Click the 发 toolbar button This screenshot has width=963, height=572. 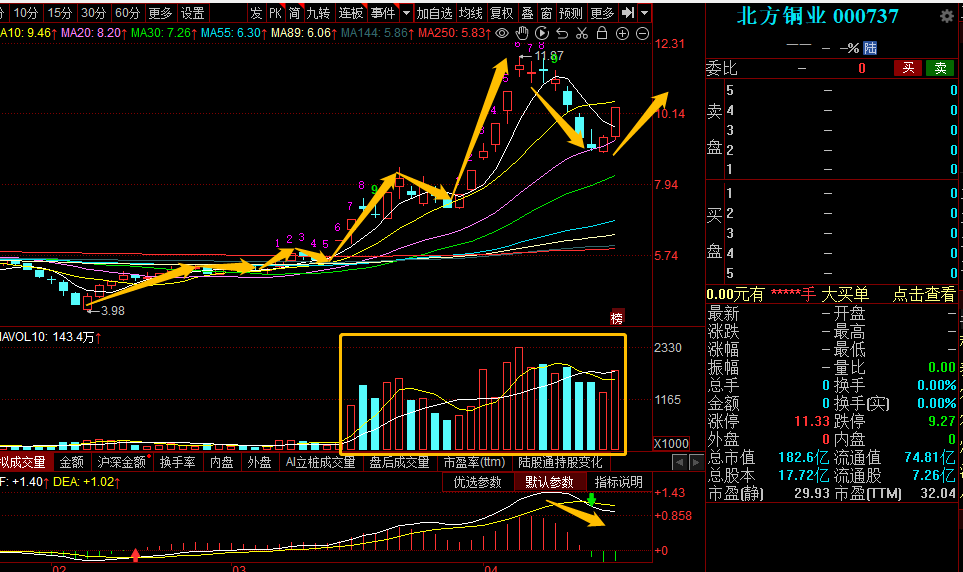coord(256,12)
